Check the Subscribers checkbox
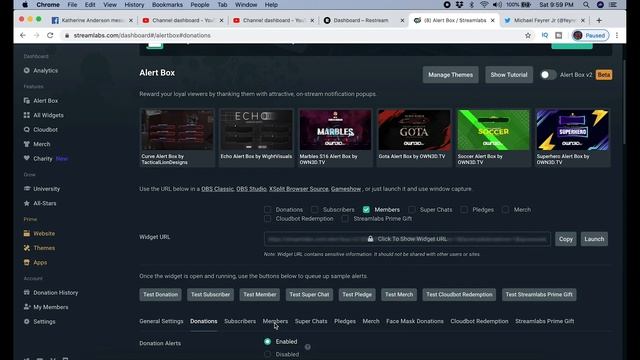This screenshot has width=640, height=360. point(314,209)
